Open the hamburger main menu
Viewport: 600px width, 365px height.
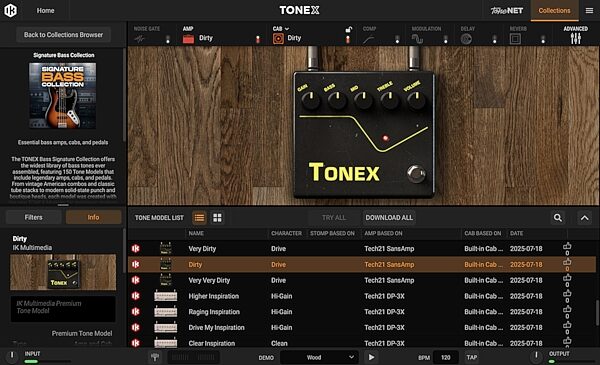(589, 11)
